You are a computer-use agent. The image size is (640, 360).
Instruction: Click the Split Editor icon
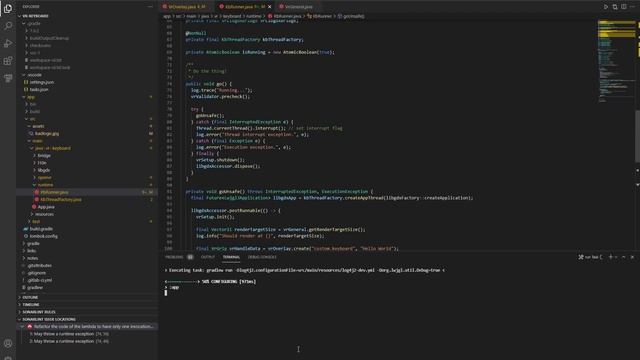coord(624,7)
